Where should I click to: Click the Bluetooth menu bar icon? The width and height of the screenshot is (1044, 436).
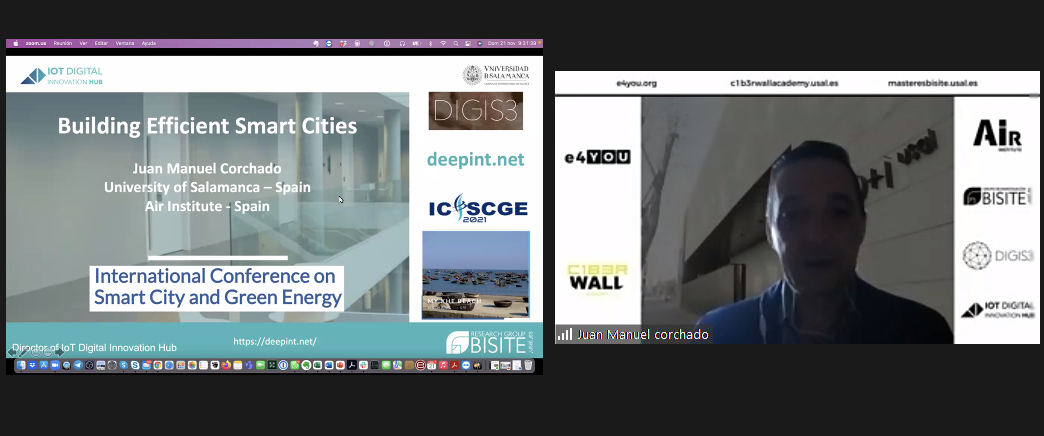click(430, 43)
